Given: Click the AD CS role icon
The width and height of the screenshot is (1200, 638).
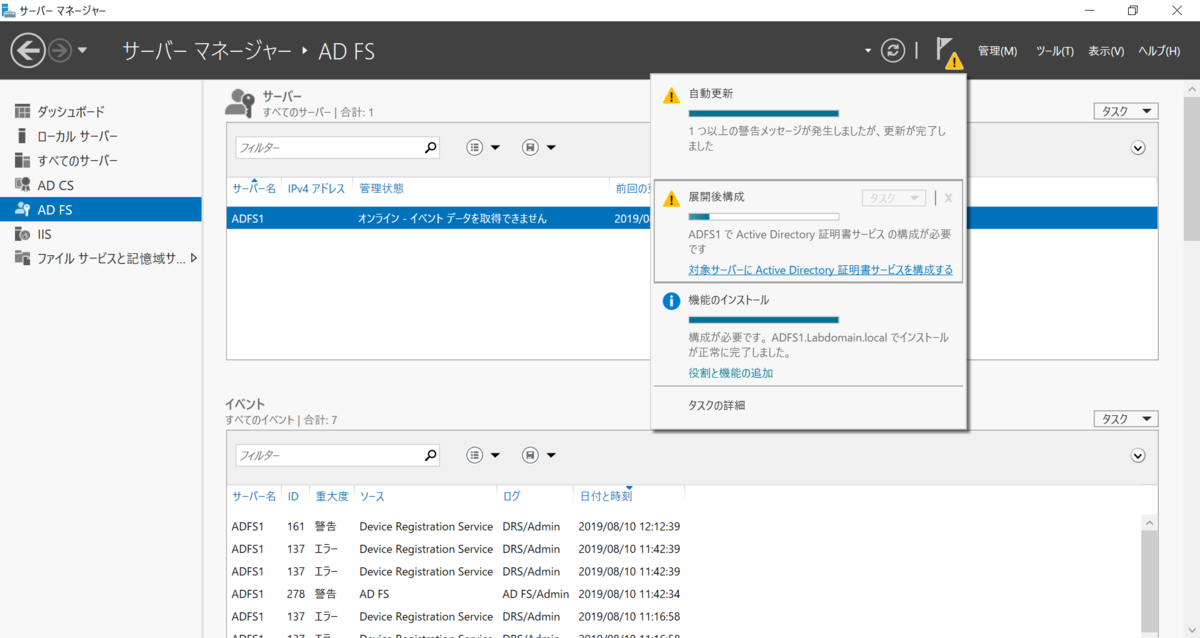Looking at the screenshot, I should point(22,185).
